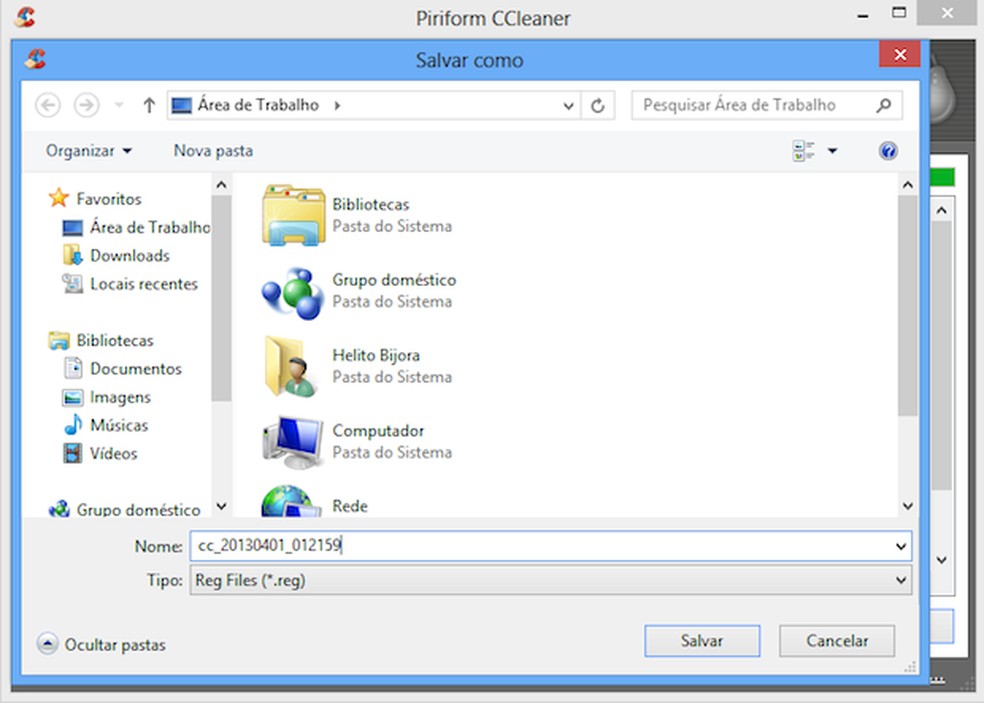Screen dimensions: 984x703
Task: Open the Nome field dropdown arrow
Action: [x=901, y=546]
